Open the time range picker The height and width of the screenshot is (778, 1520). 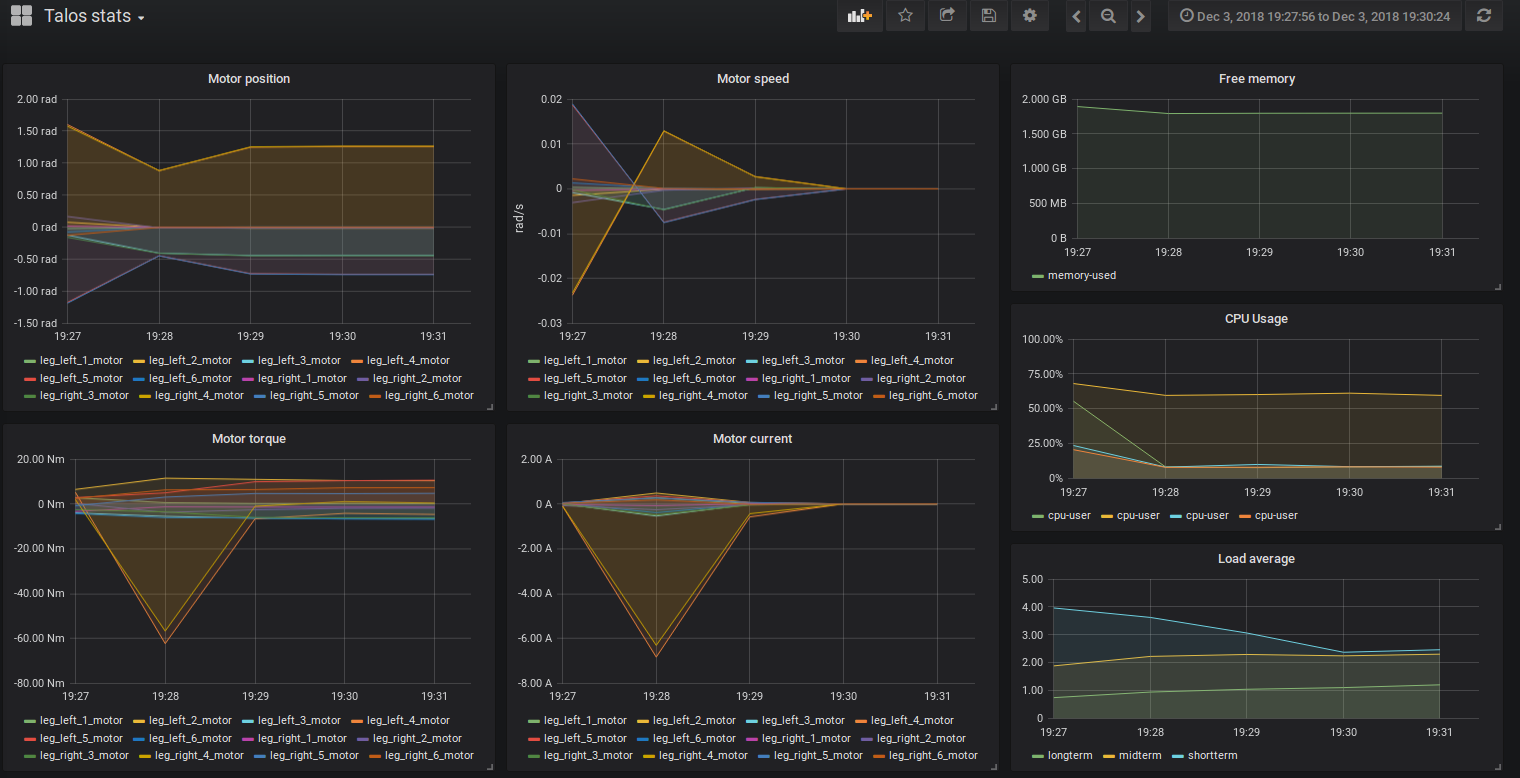[x=1315, y=16]
